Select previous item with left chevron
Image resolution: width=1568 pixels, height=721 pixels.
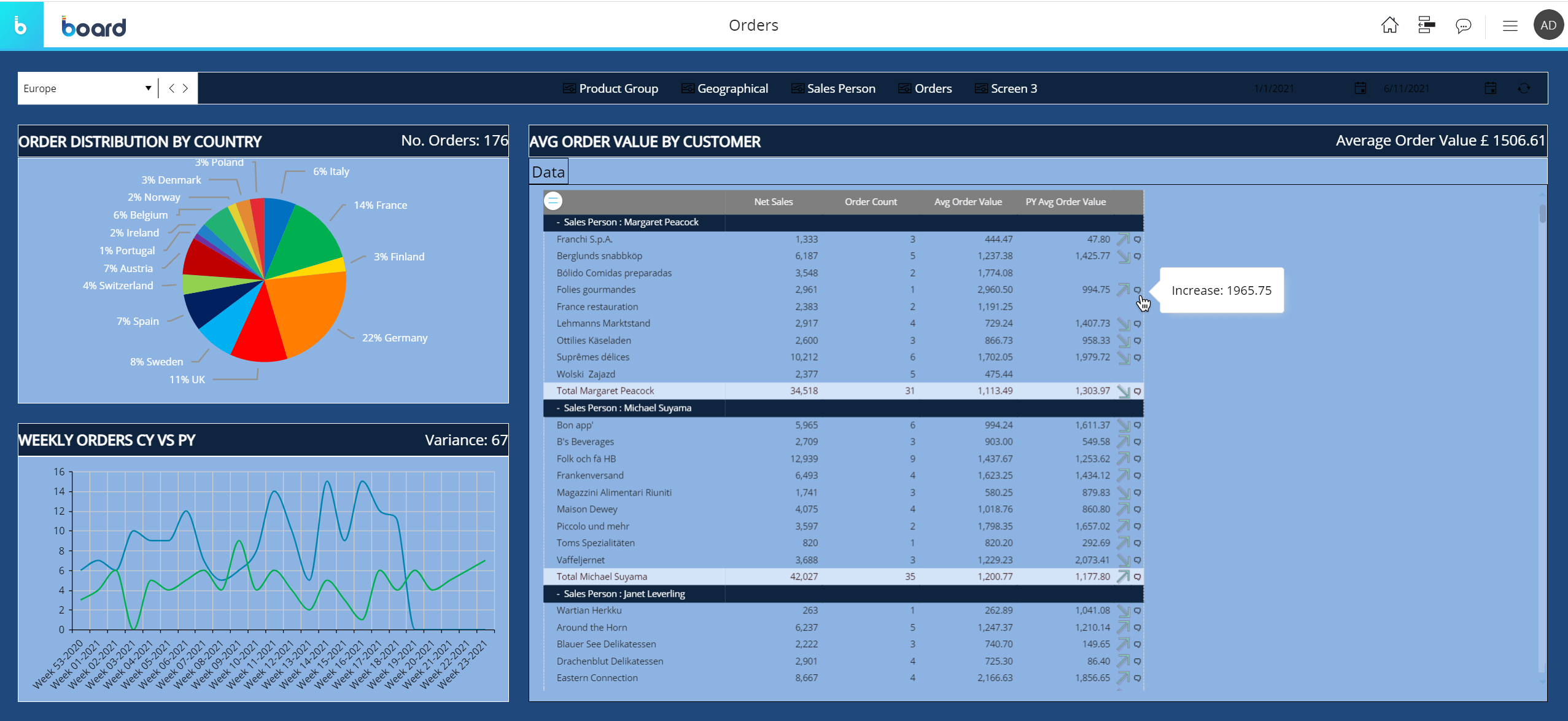tap(171, 88)
